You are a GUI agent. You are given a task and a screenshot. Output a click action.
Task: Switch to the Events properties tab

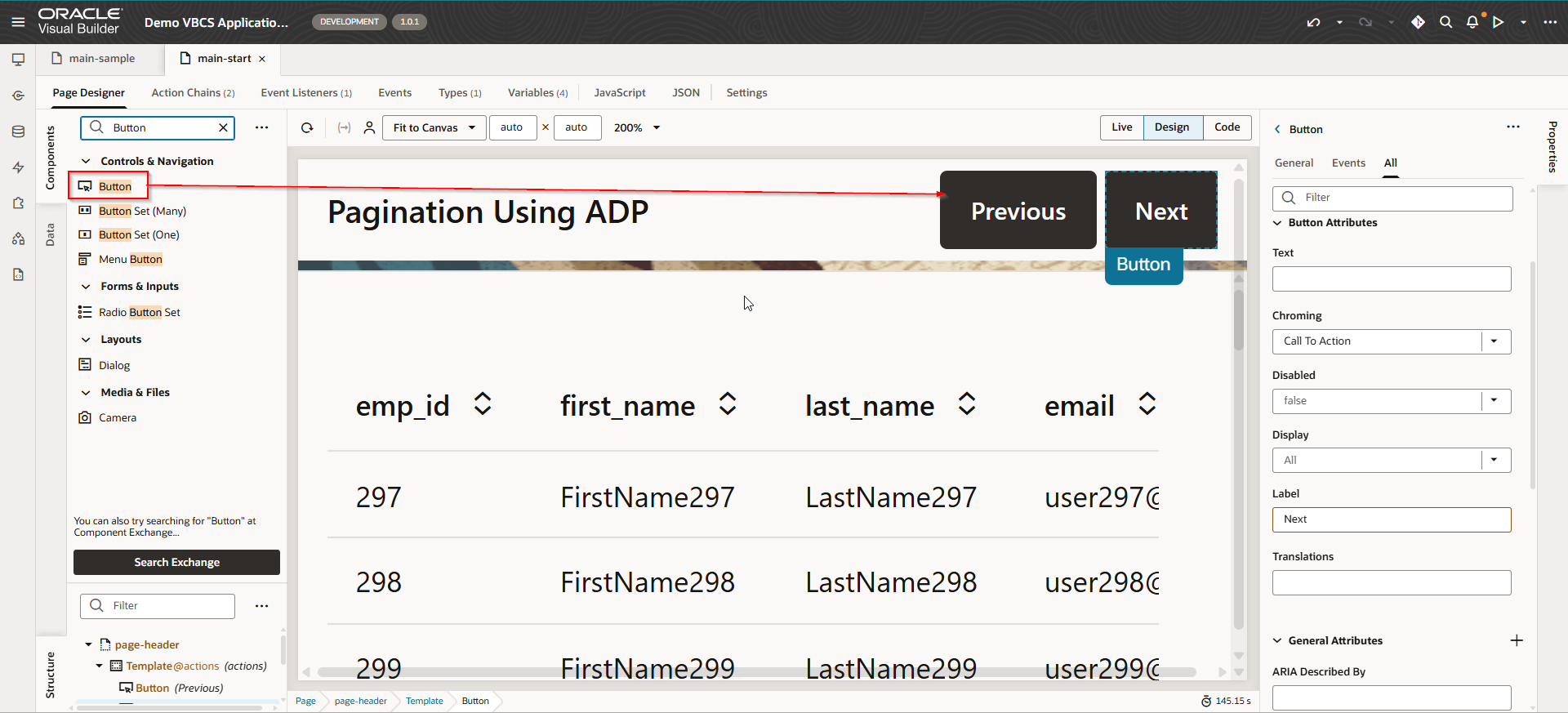1348,163
